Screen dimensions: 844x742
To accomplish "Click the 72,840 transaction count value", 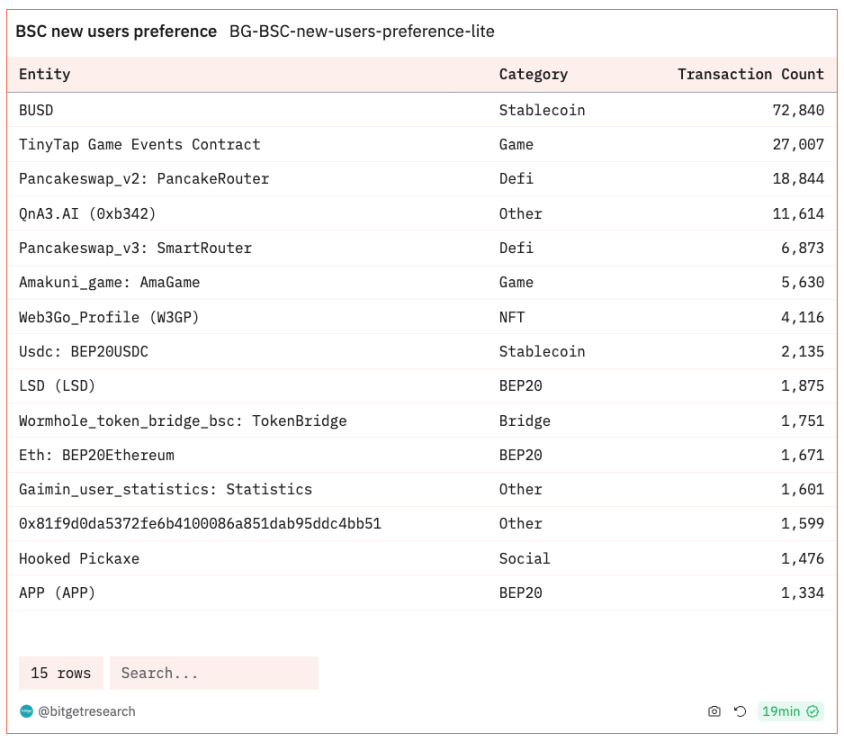I will click(798, 110).
